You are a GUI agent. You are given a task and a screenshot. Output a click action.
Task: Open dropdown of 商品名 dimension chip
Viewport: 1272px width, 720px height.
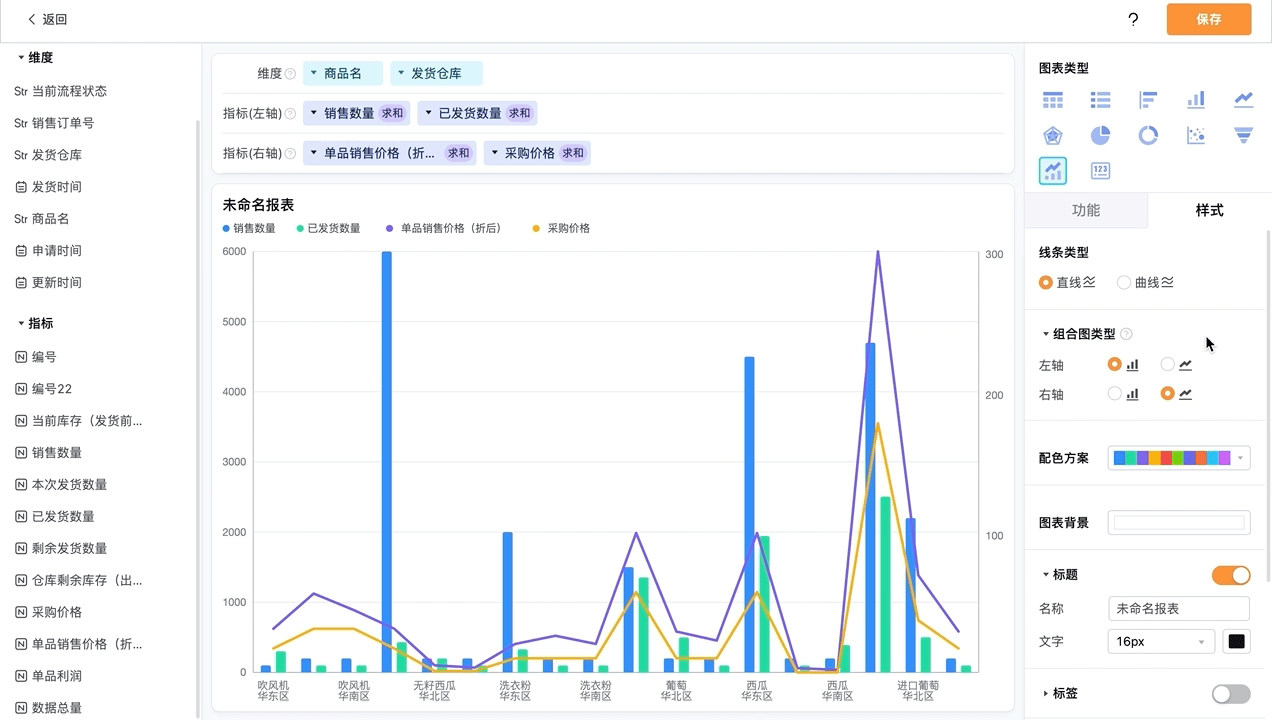(313, 74)
